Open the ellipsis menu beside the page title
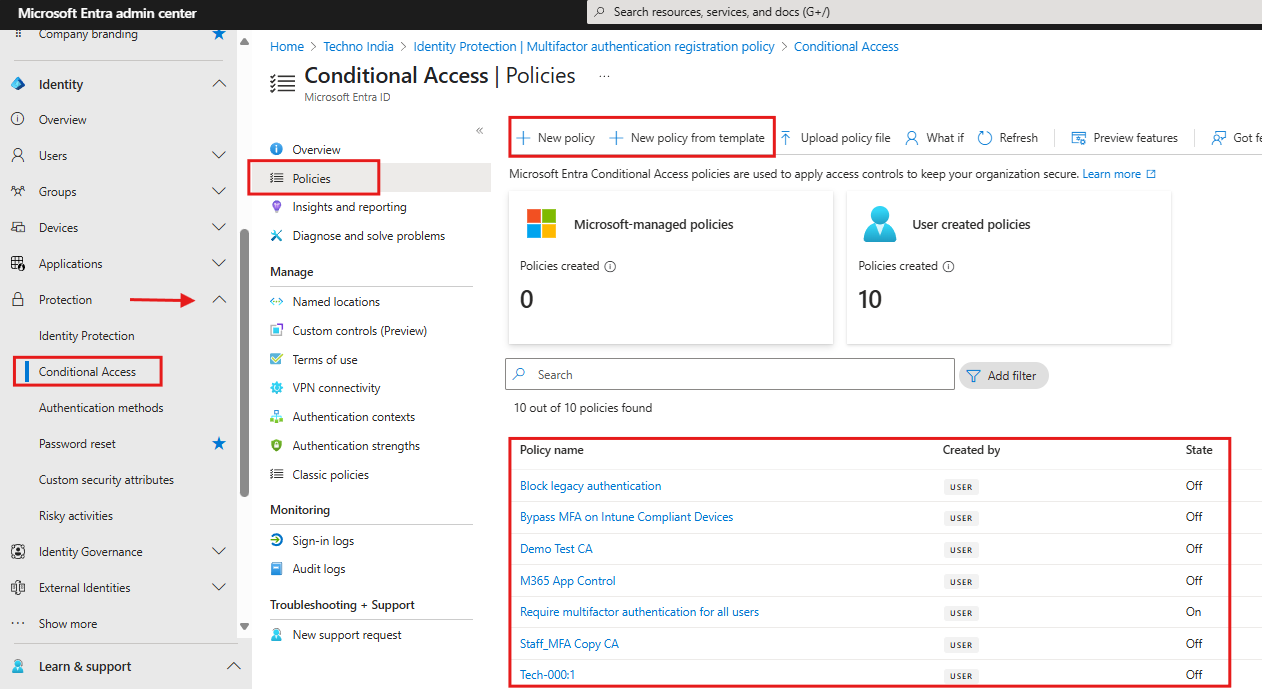Viewport: 1262px width, 689px height. pyautogui.click(x=603, y=76)
